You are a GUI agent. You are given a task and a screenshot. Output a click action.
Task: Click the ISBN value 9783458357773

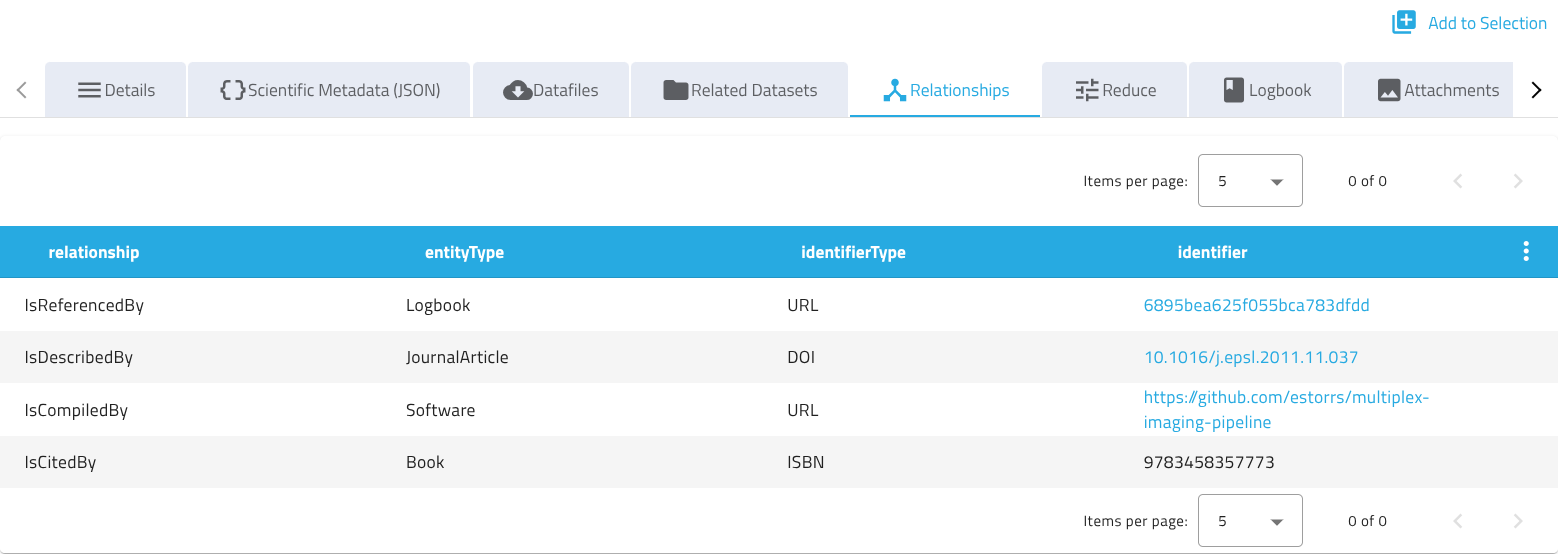tap(1209, 462)
